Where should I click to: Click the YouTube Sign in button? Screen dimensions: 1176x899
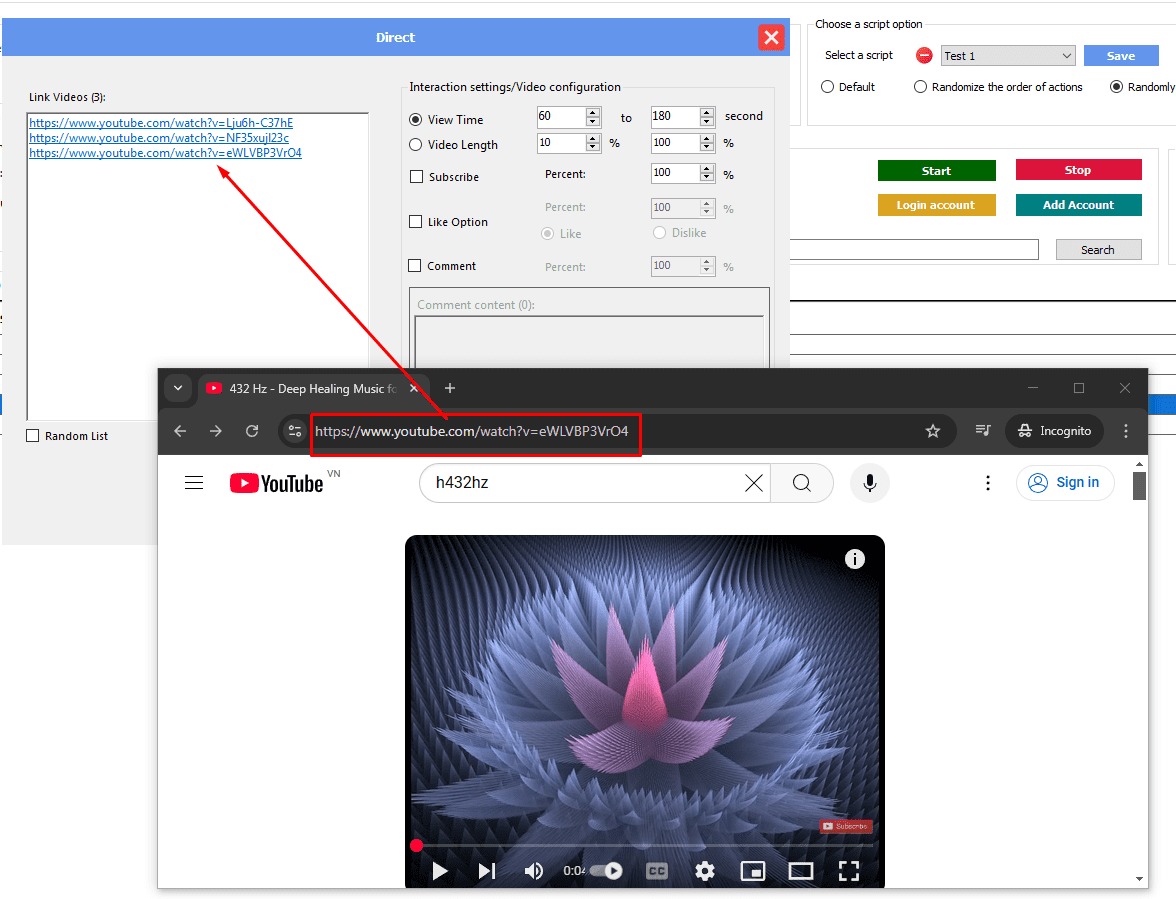(1065, 483)
